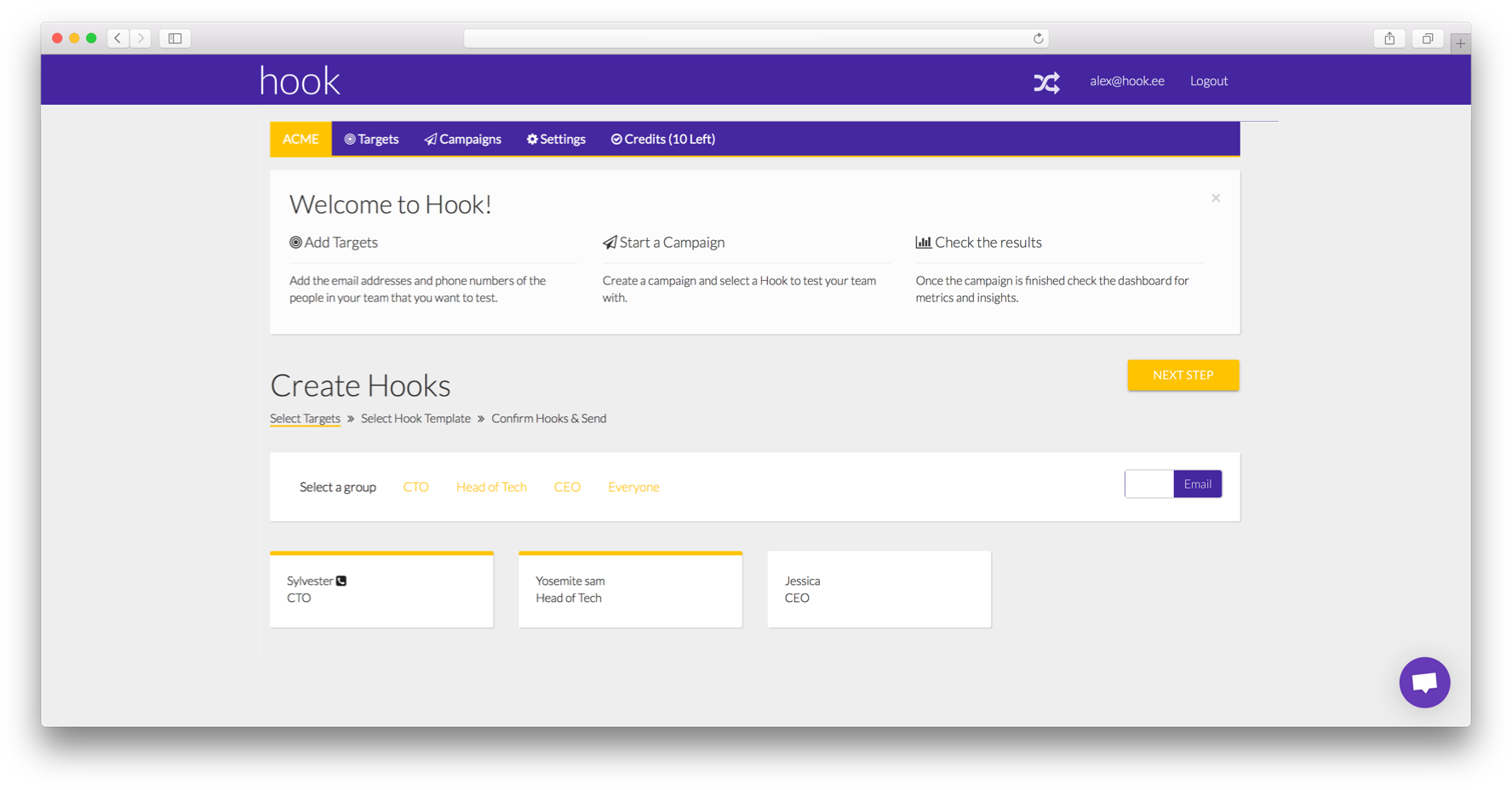Click the phone icon on Sylvester's card
The image size is (1512, 790).
click(341, 580)
